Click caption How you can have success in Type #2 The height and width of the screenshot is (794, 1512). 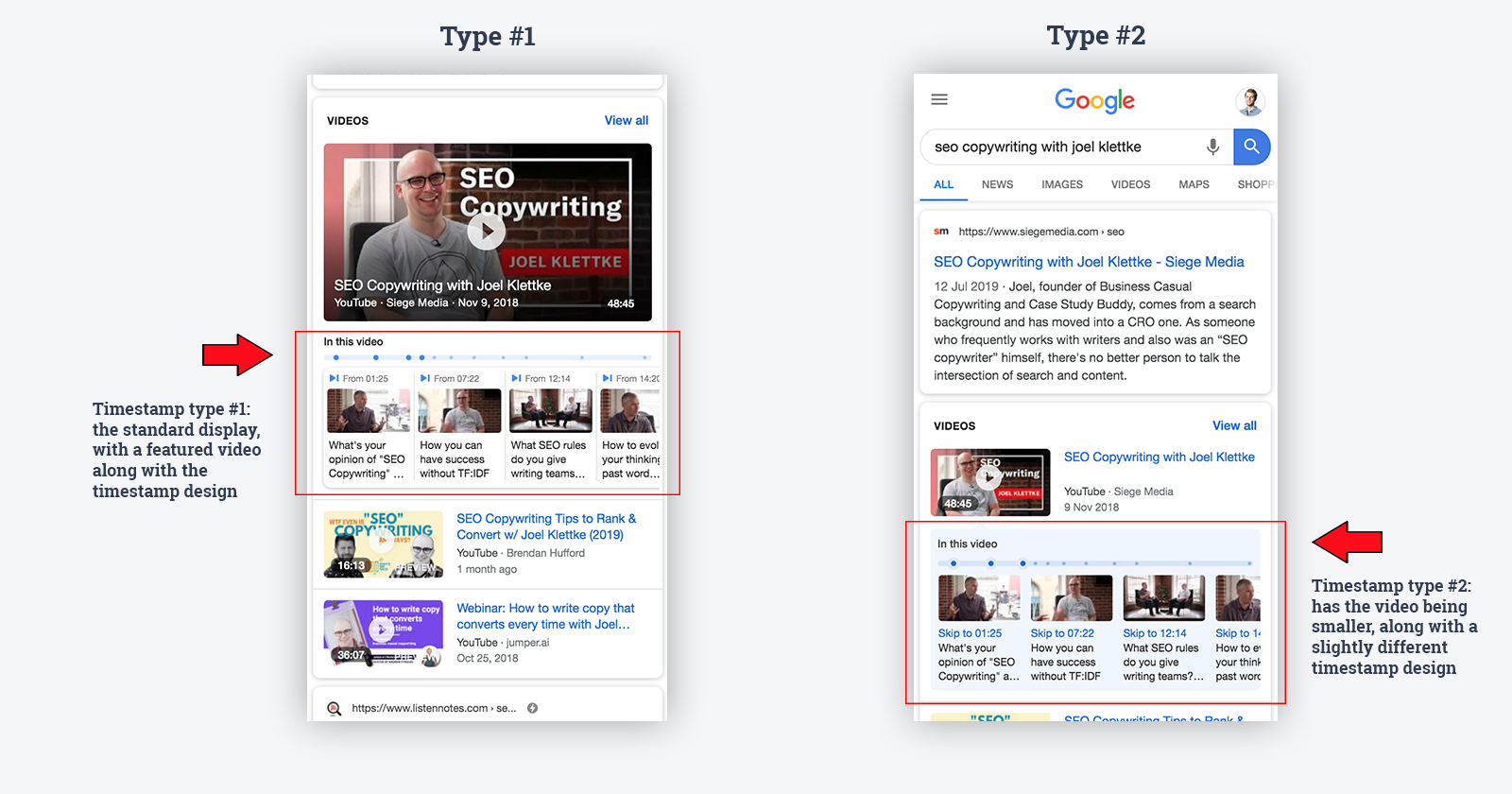click(1066, 662)
